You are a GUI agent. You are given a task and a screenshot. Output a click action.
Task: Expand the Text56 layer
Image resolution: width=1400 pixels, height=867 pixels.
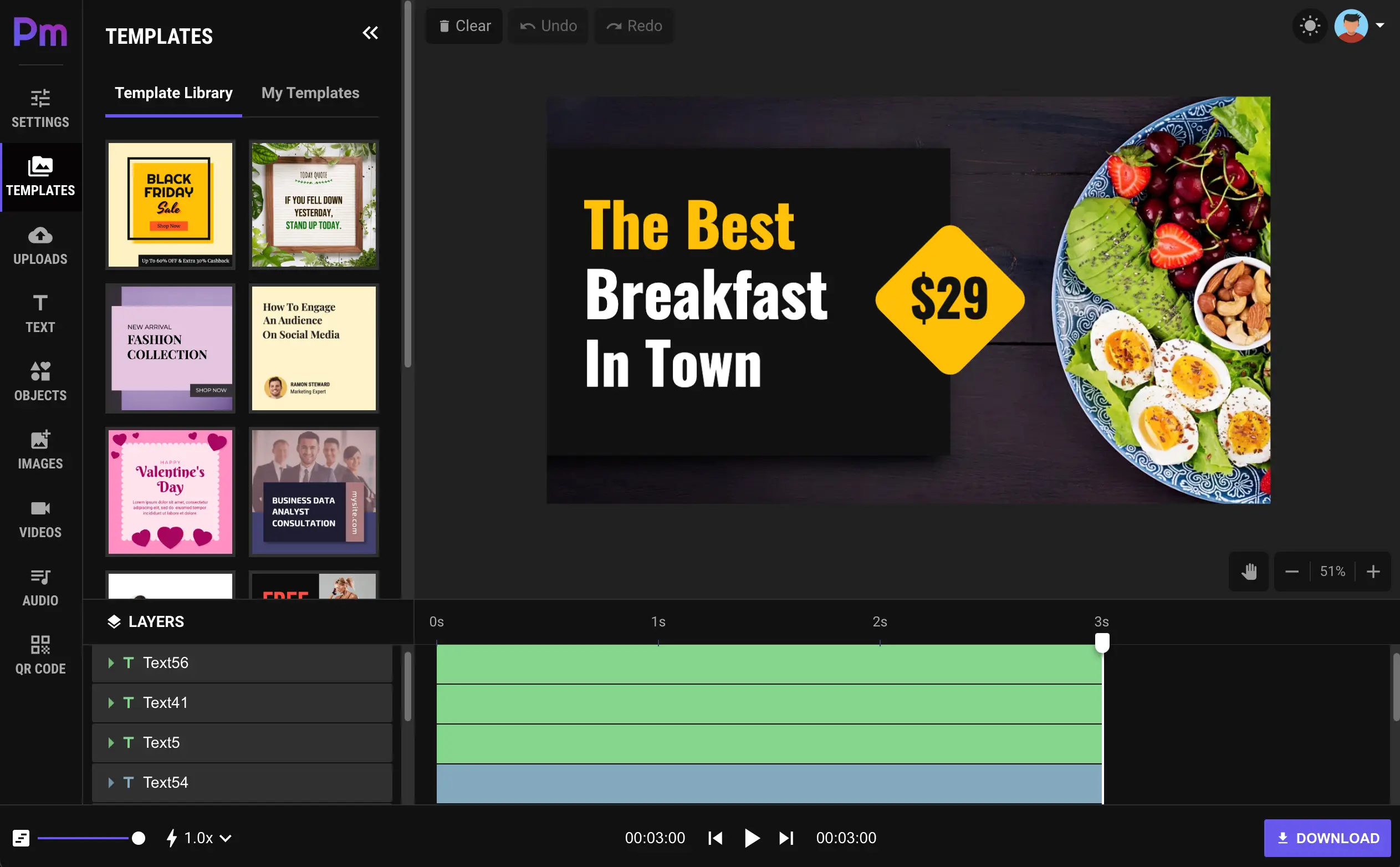(111, 661)
